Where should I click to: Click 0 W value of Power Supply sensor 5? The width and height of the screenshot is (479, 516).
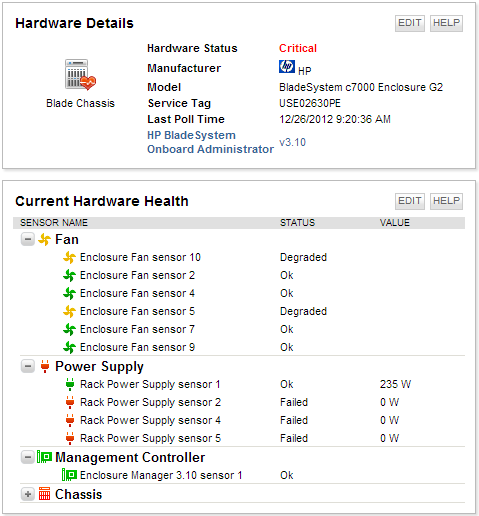click(x=389, y=438)
